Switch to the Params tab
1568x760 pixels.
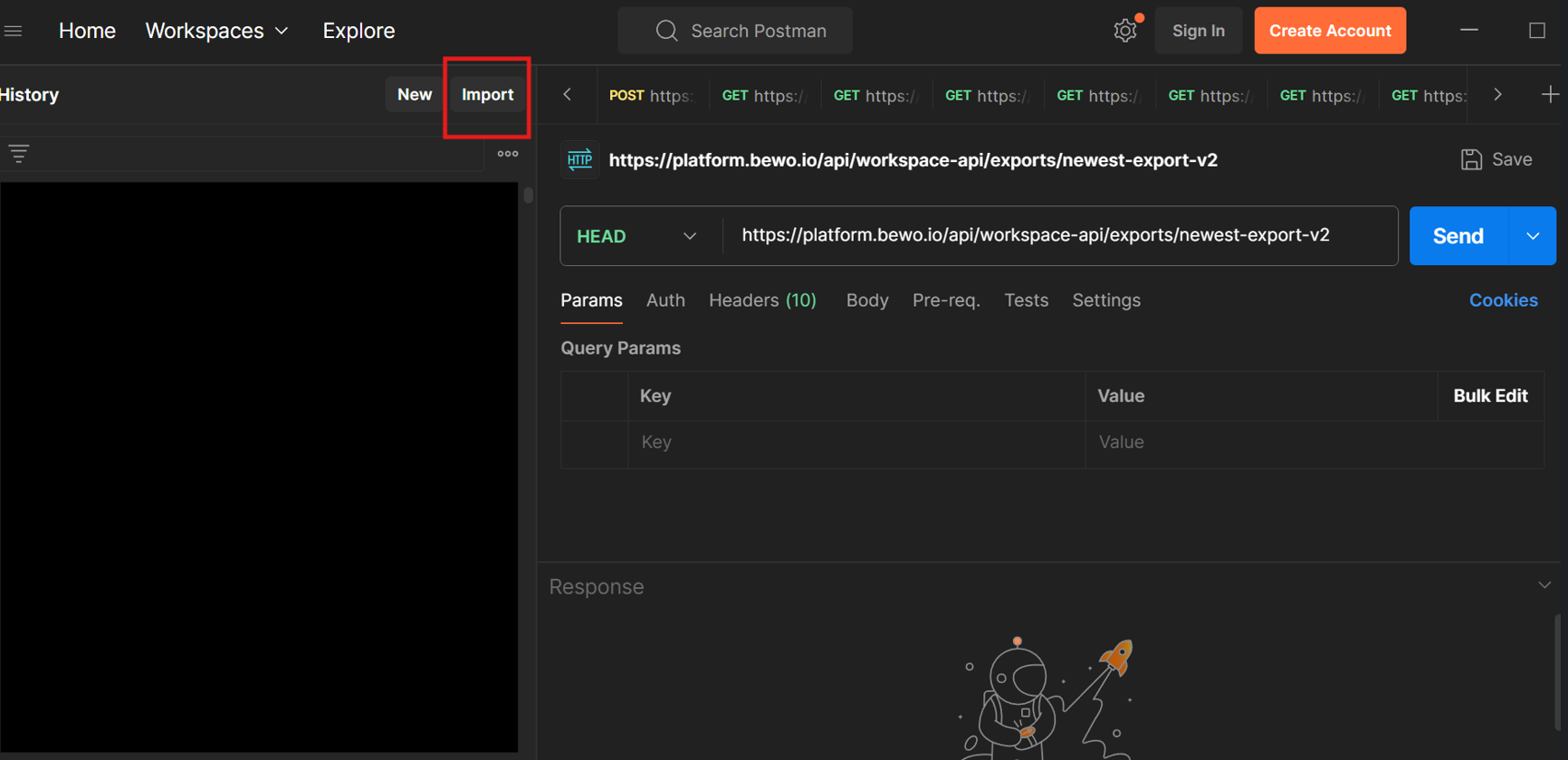point(591,300)
